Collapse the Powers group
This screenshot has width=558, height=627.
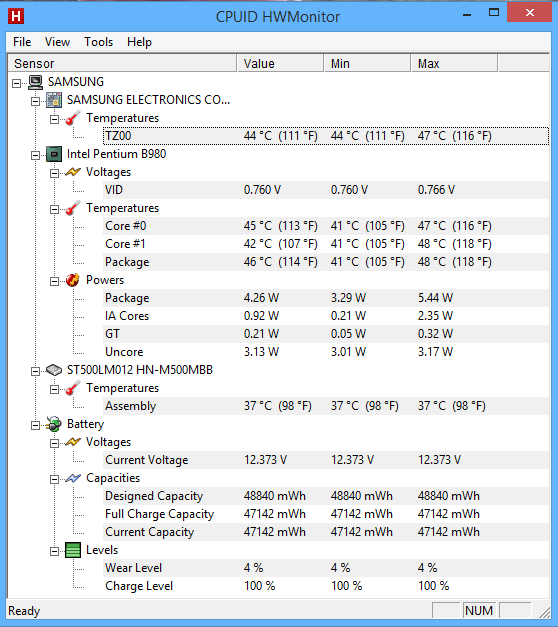tap(54, 281)
